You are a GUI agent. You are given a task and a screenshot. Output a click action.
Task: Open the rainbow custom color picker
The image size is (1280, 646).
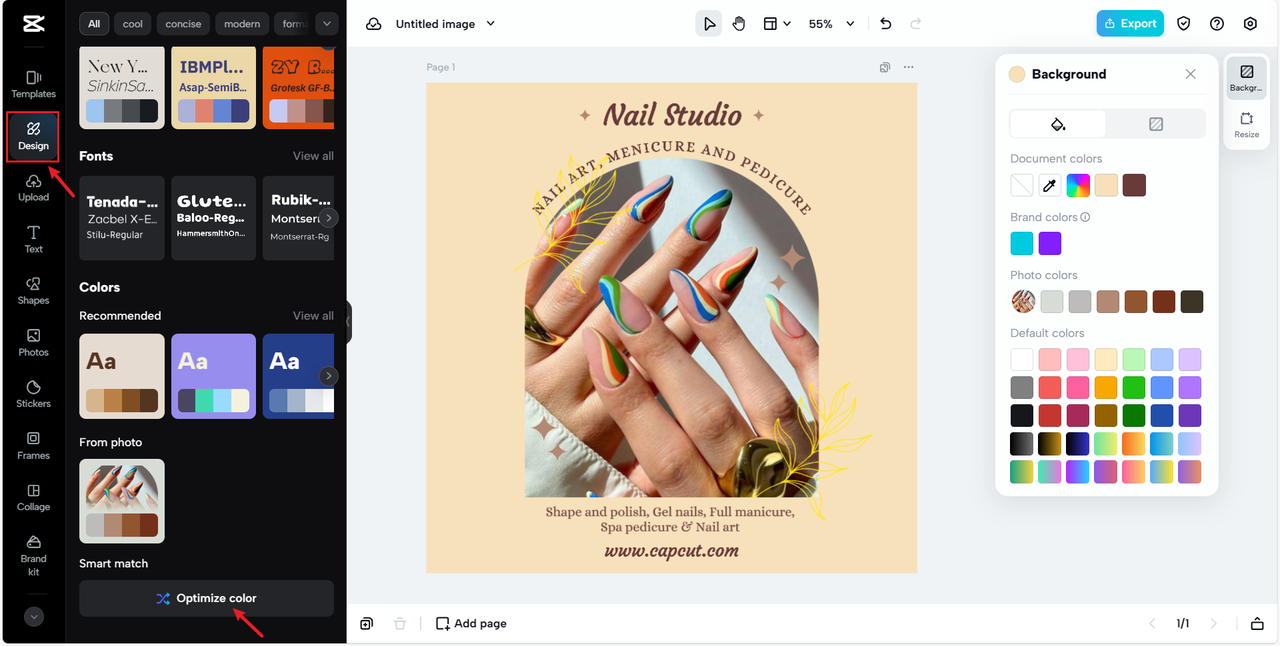(1078, 185)
